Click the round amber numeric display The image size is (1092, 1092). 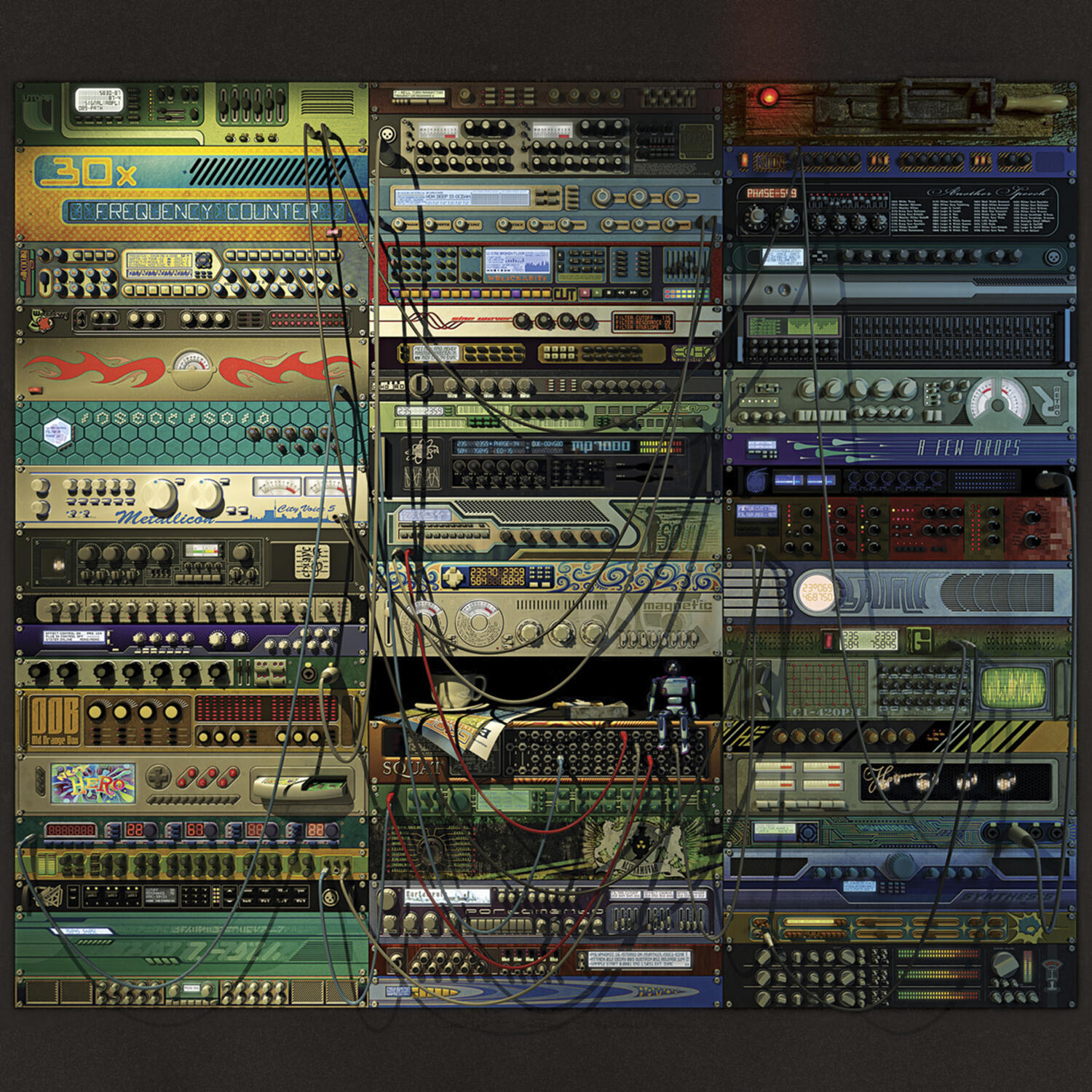[x=817, y=592]
